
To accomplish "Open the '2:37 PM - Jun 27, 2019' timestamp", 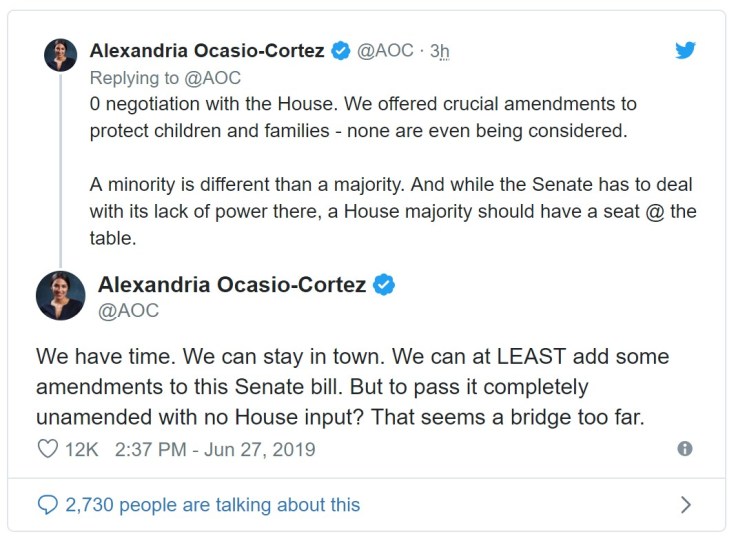I will pyautogui.click(x=215, y=449).
